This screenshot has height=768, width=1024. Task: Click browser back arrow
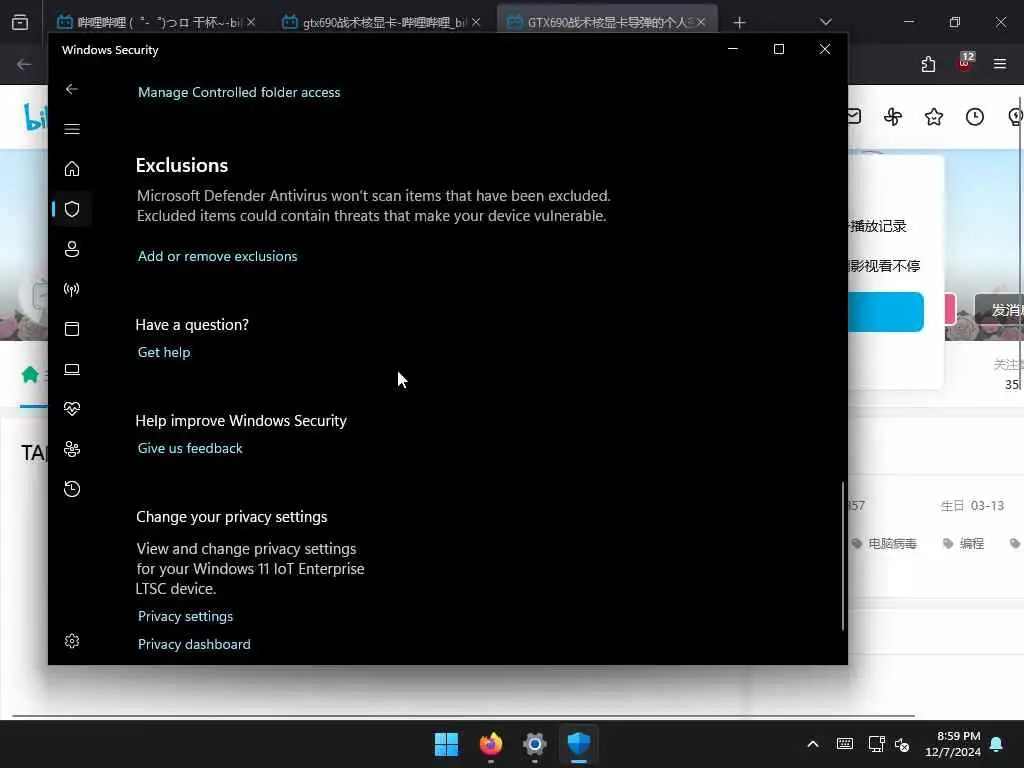coord(25,64)
